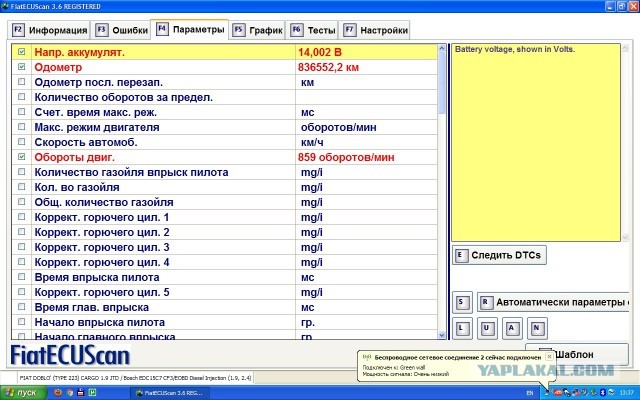Enable the Кол. во газойля checkbox
The image size is (640, 400).
point(22,187)
